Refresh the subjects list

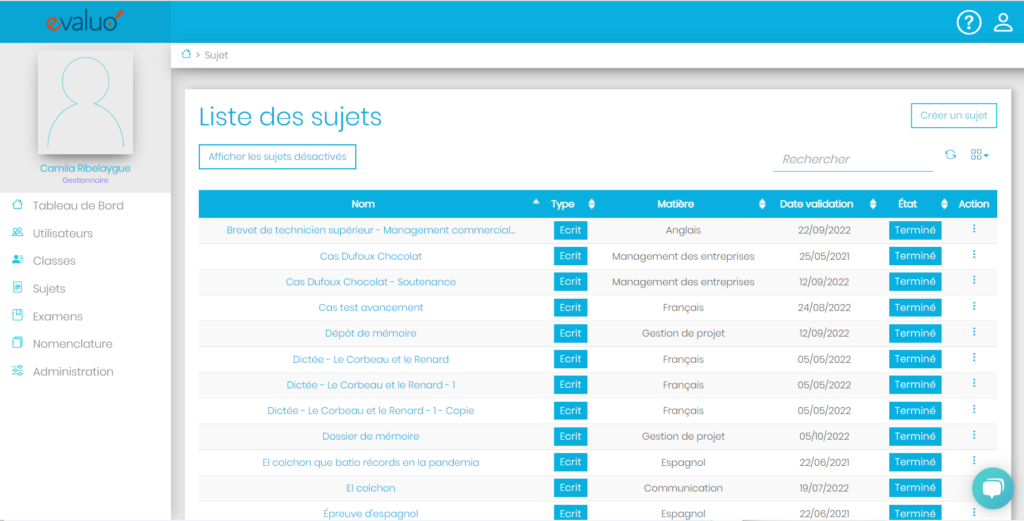pyautogui.click(x=951, y=155)
